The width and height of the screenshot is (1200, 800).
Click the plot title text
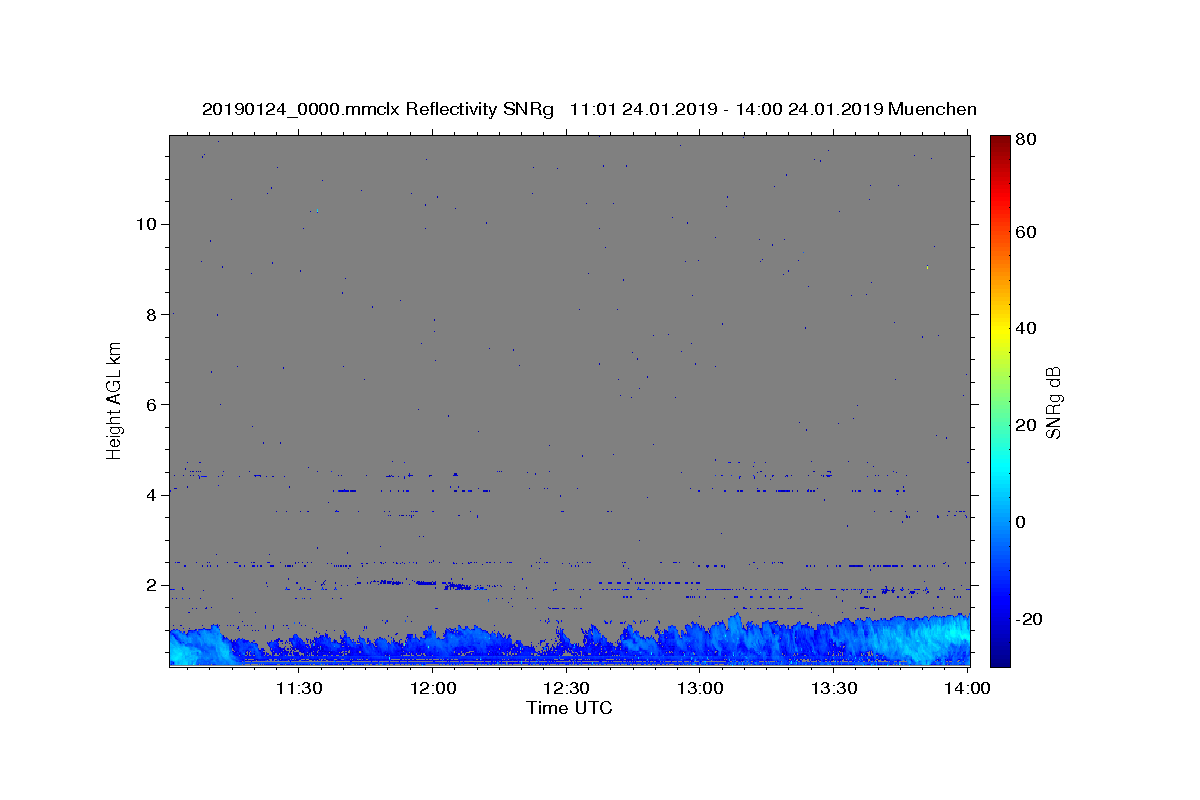tap(589, 109)
